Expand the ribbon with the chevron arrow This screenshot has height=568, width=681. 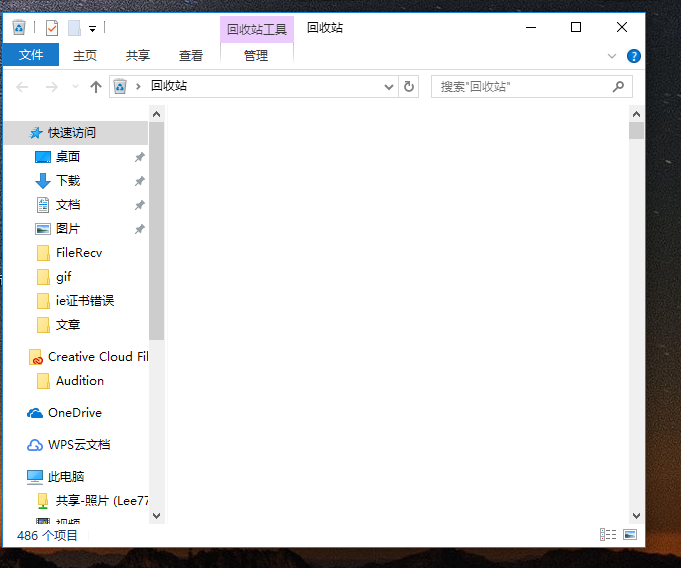(x=613, y=56)
